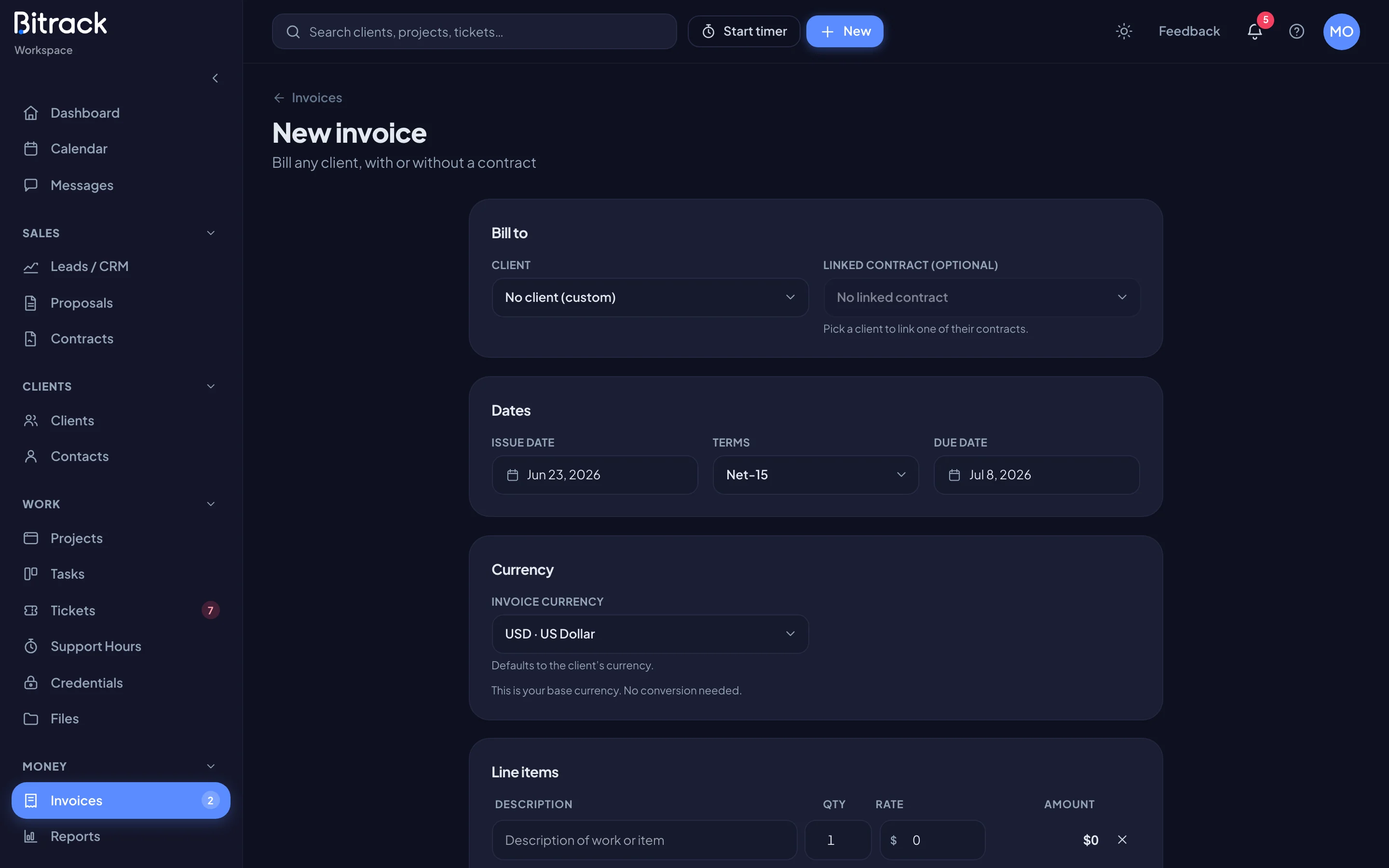Viewport: 1389px width, 868px height.
Task: Open the Terms Net-15 dropdown
Action: click(x=816, y=475)
